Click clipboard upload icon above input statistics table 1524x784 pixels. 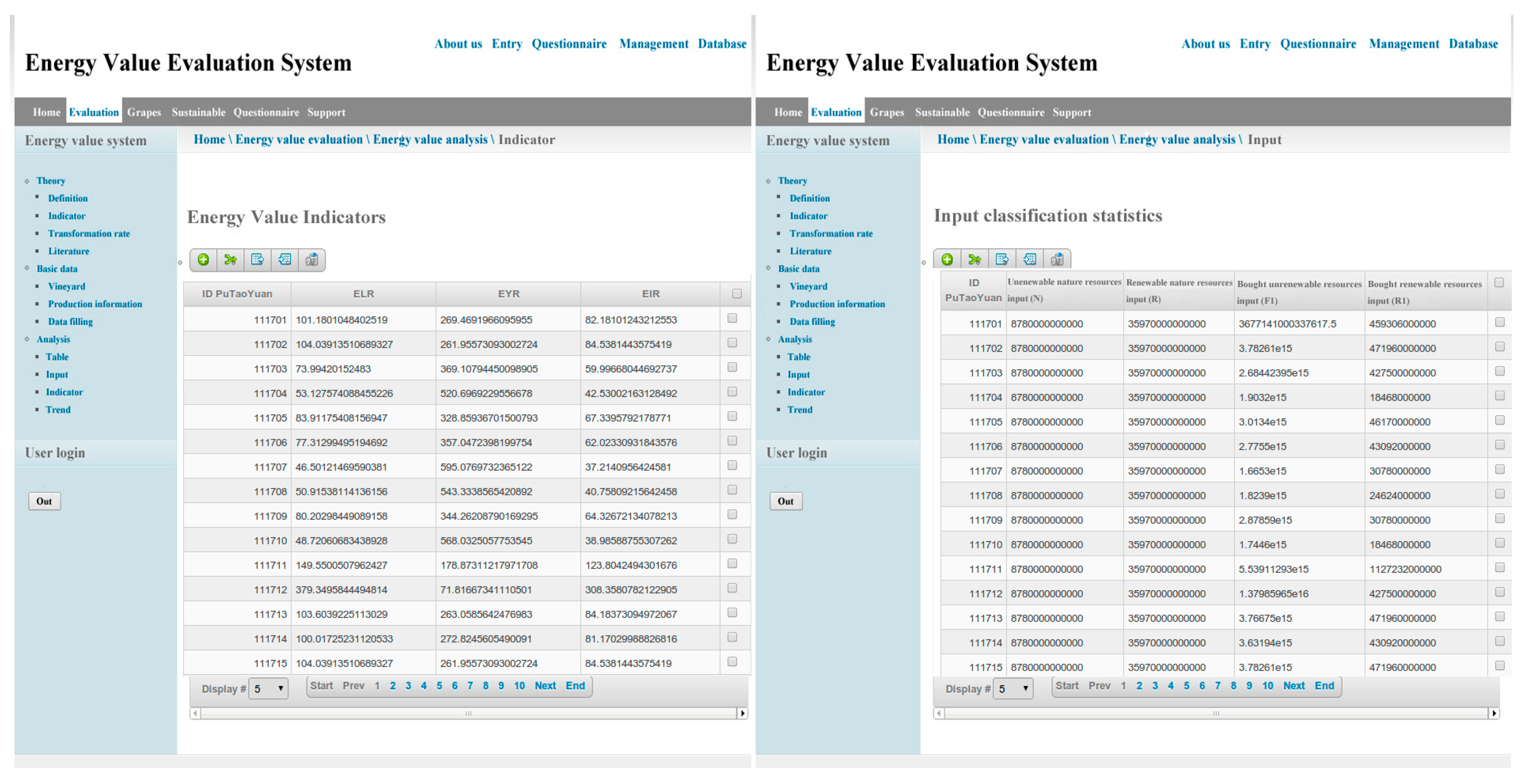point(1057,259)
